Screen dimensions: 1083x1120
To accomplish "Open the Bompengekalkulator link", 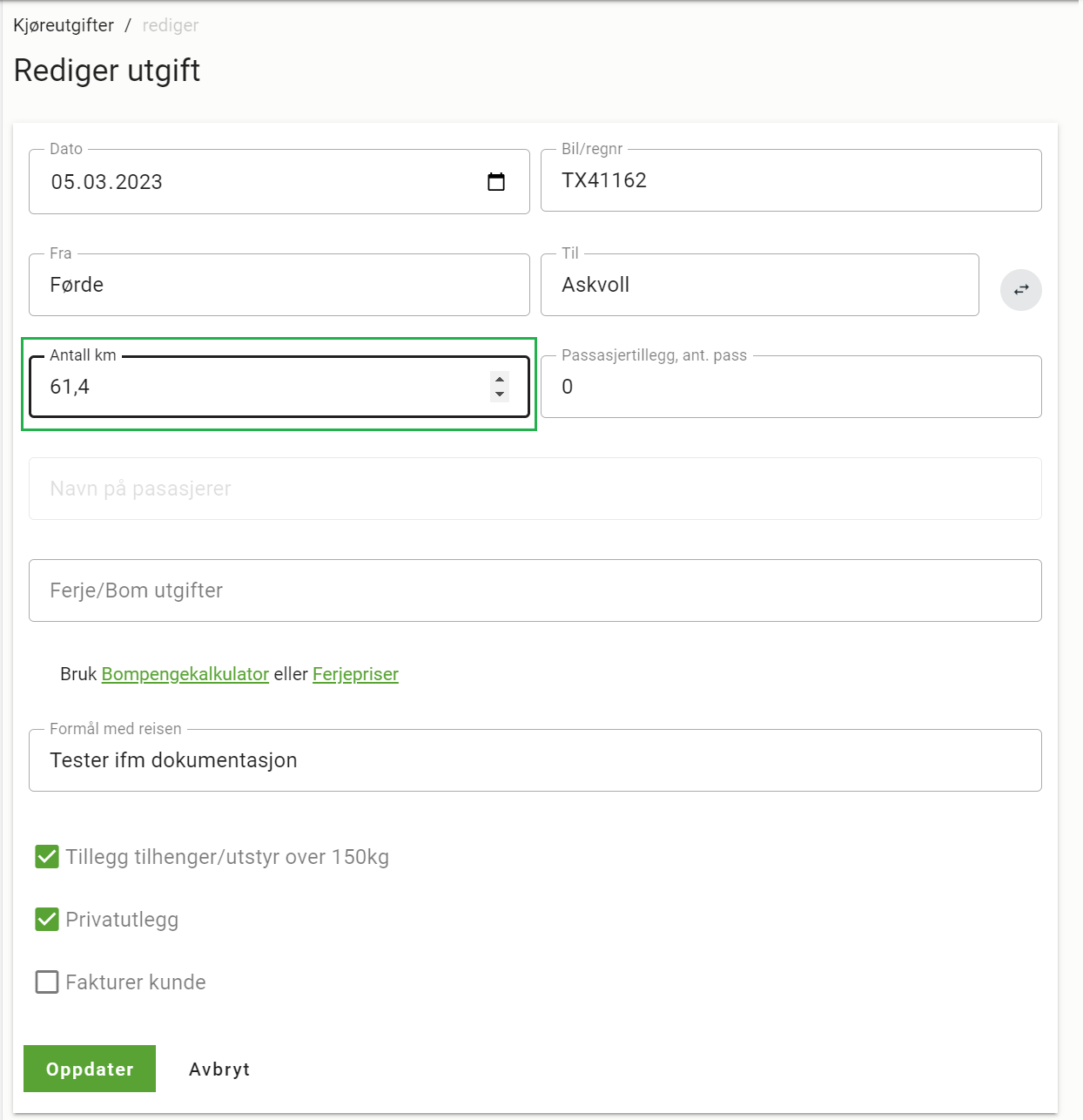I will click(x=185, y=674).
